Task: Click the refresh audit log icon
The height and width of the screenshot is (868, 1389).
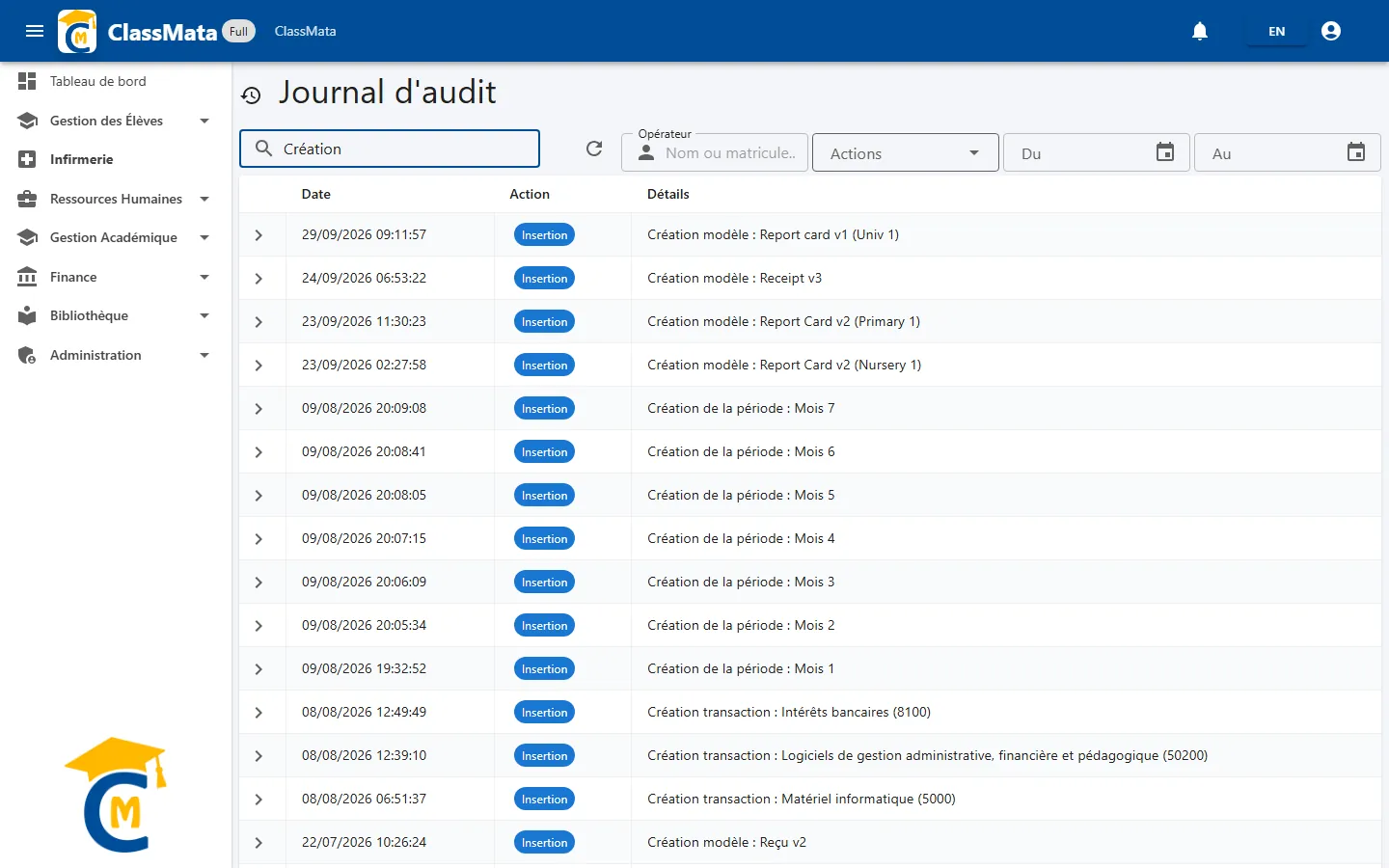Action: [x=594, y=149]
